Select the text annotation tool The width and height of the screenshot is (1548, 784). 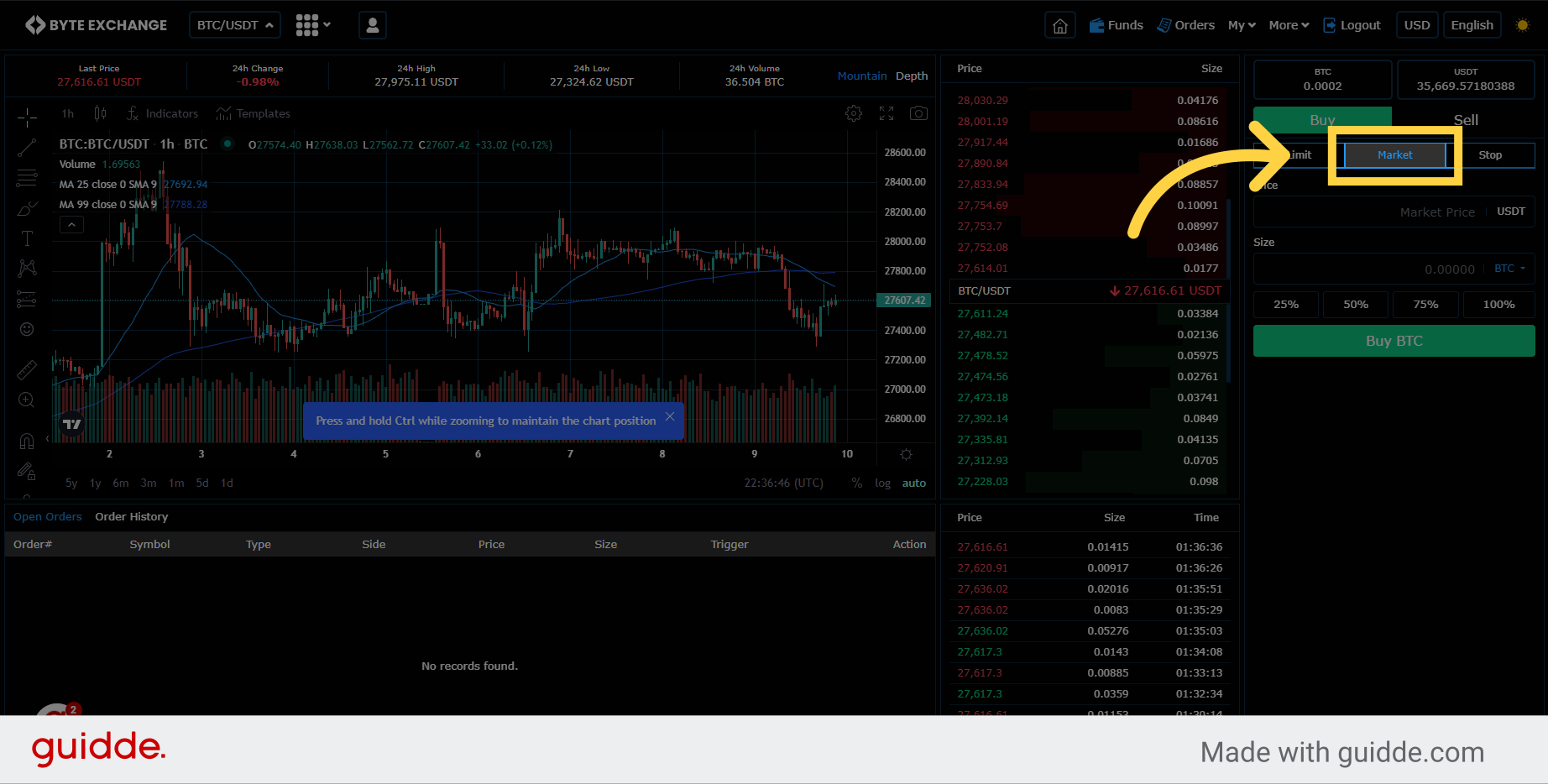coord(27,238)
